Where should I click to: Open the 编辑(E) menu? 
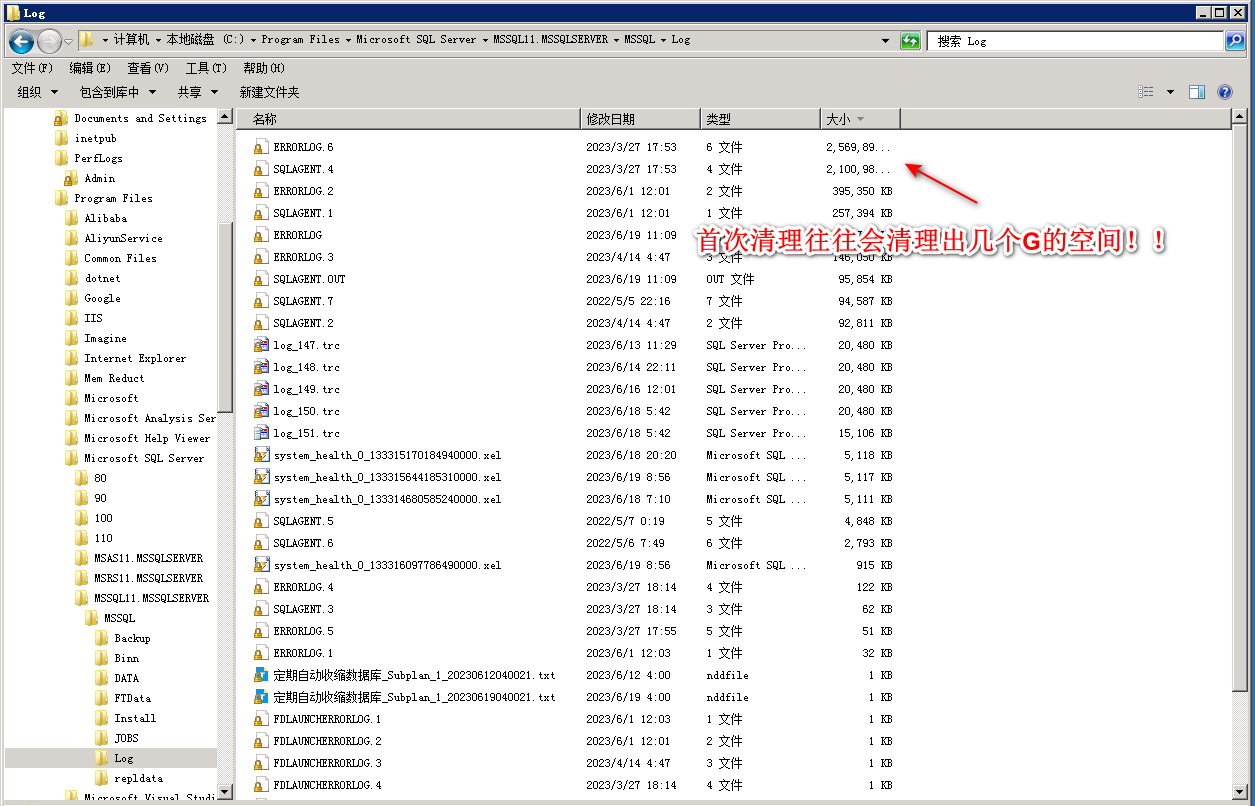point(90,68)
